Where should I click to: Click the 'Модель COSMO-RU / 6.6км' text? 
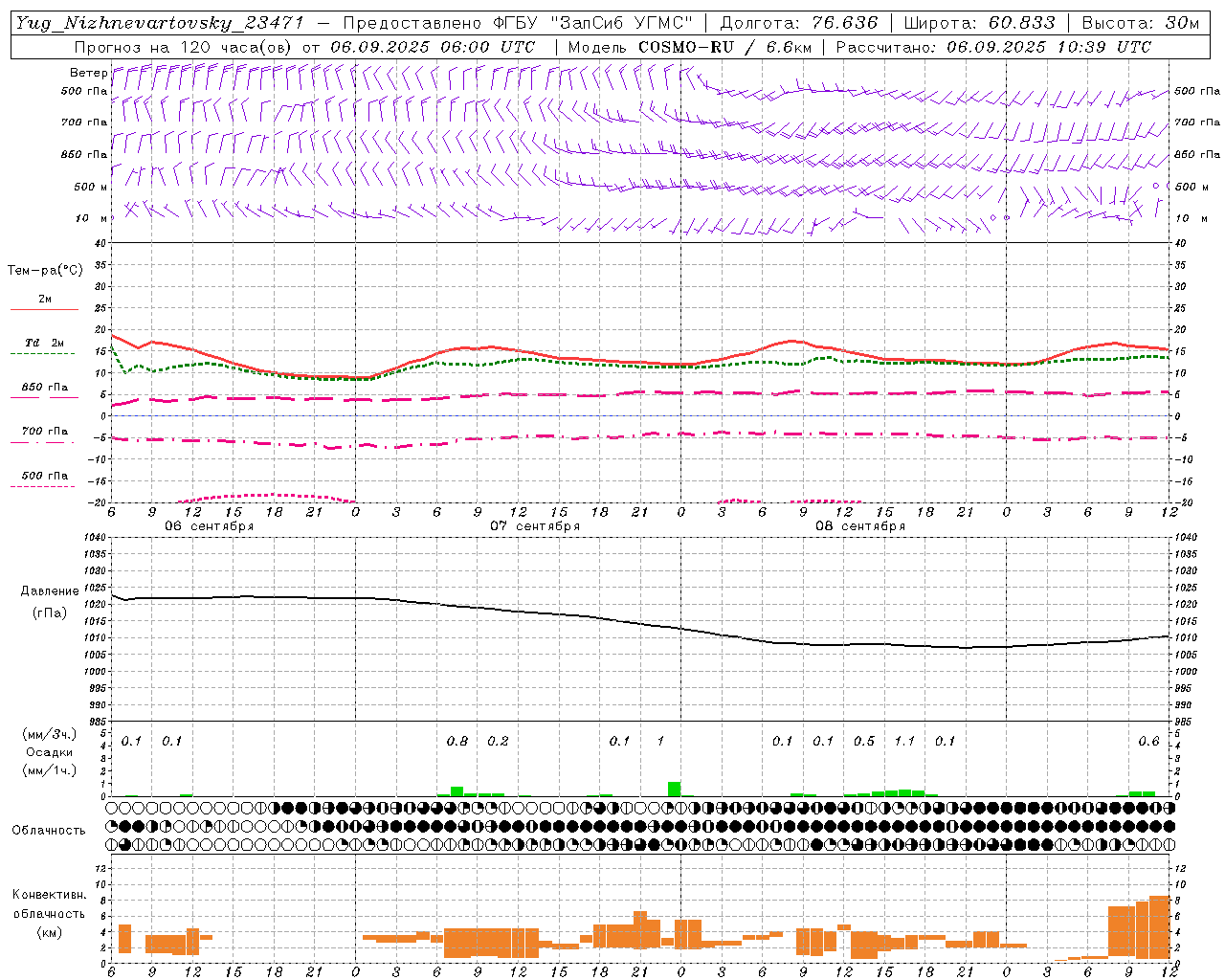click(689, 47)
